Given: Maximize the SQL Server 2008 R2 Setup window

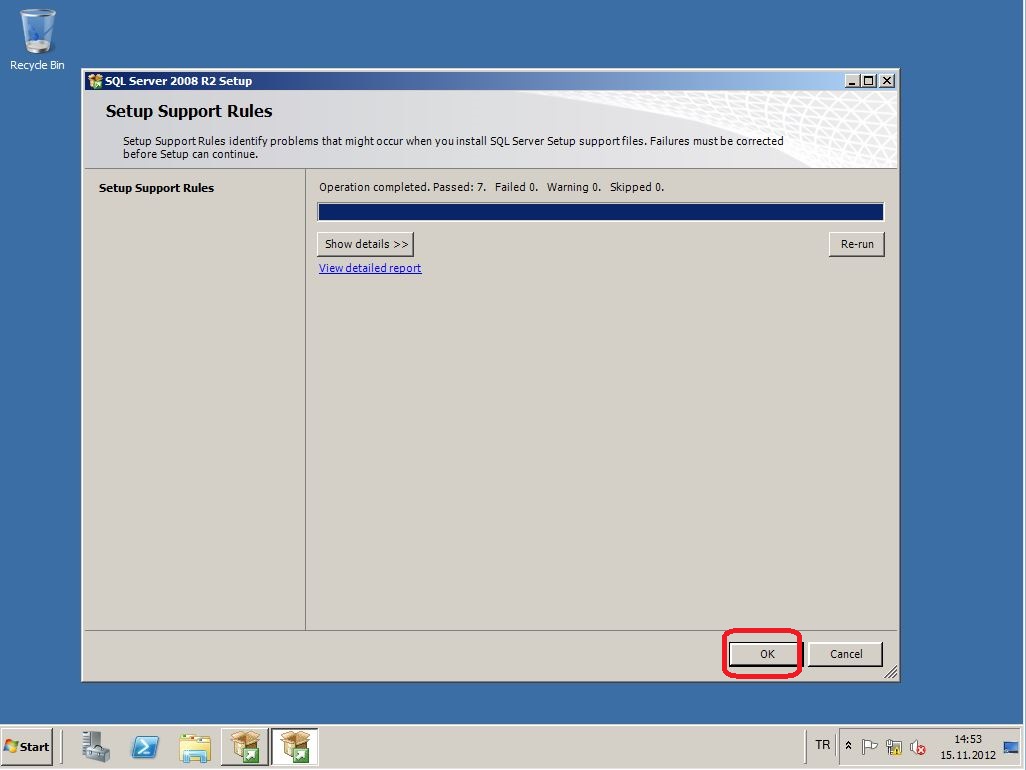Looking at the screenshot, I should click(x=868, y=80).
